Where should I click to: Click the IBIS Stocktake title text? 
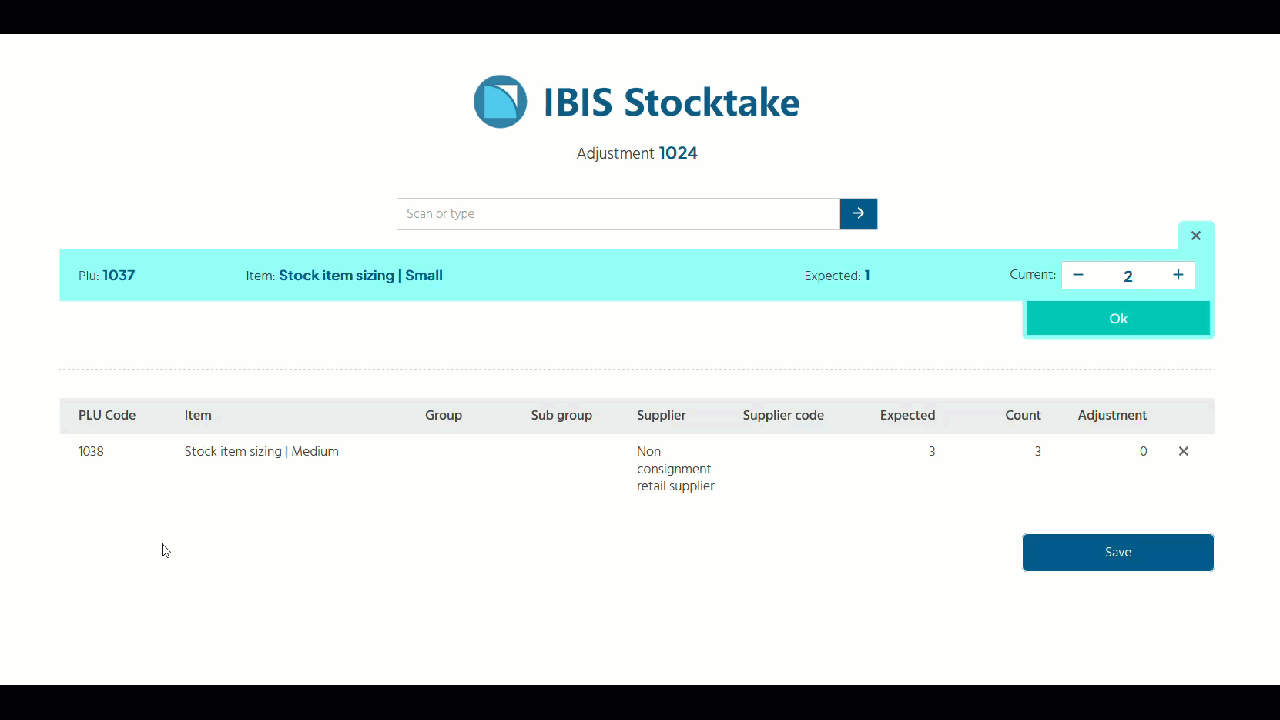(671, 102)
